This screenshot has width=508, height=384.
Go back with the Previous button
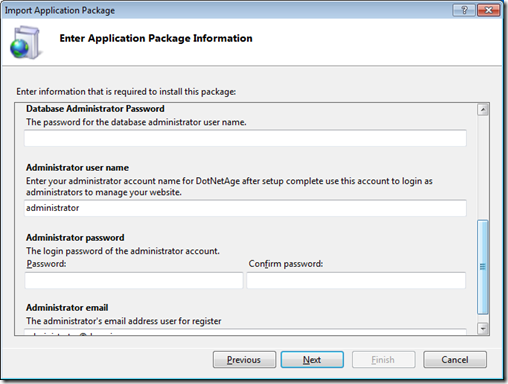click(x=244, y=360)
